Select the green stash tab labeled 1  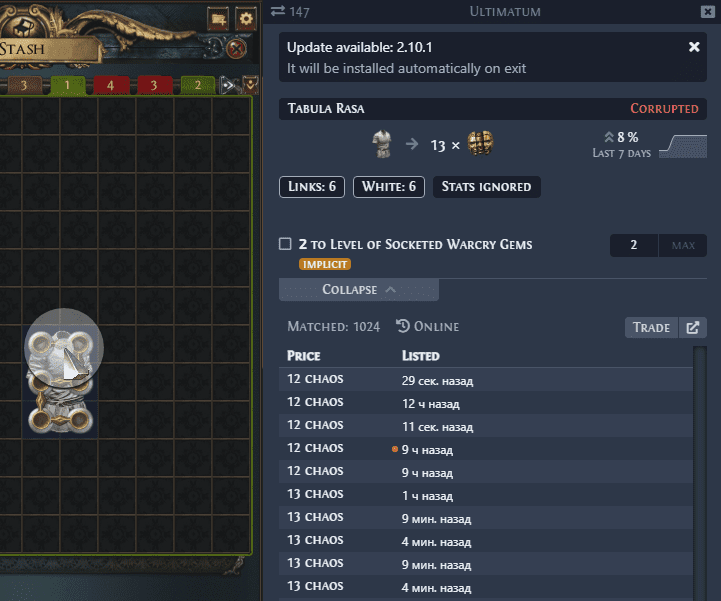click(67, 85)
